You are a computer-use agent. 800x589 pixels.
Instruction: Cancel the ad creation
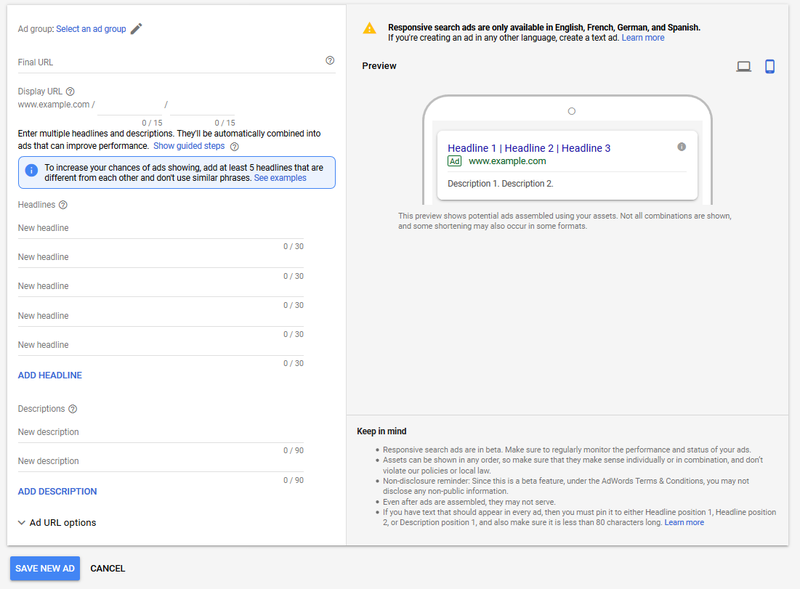107,568
